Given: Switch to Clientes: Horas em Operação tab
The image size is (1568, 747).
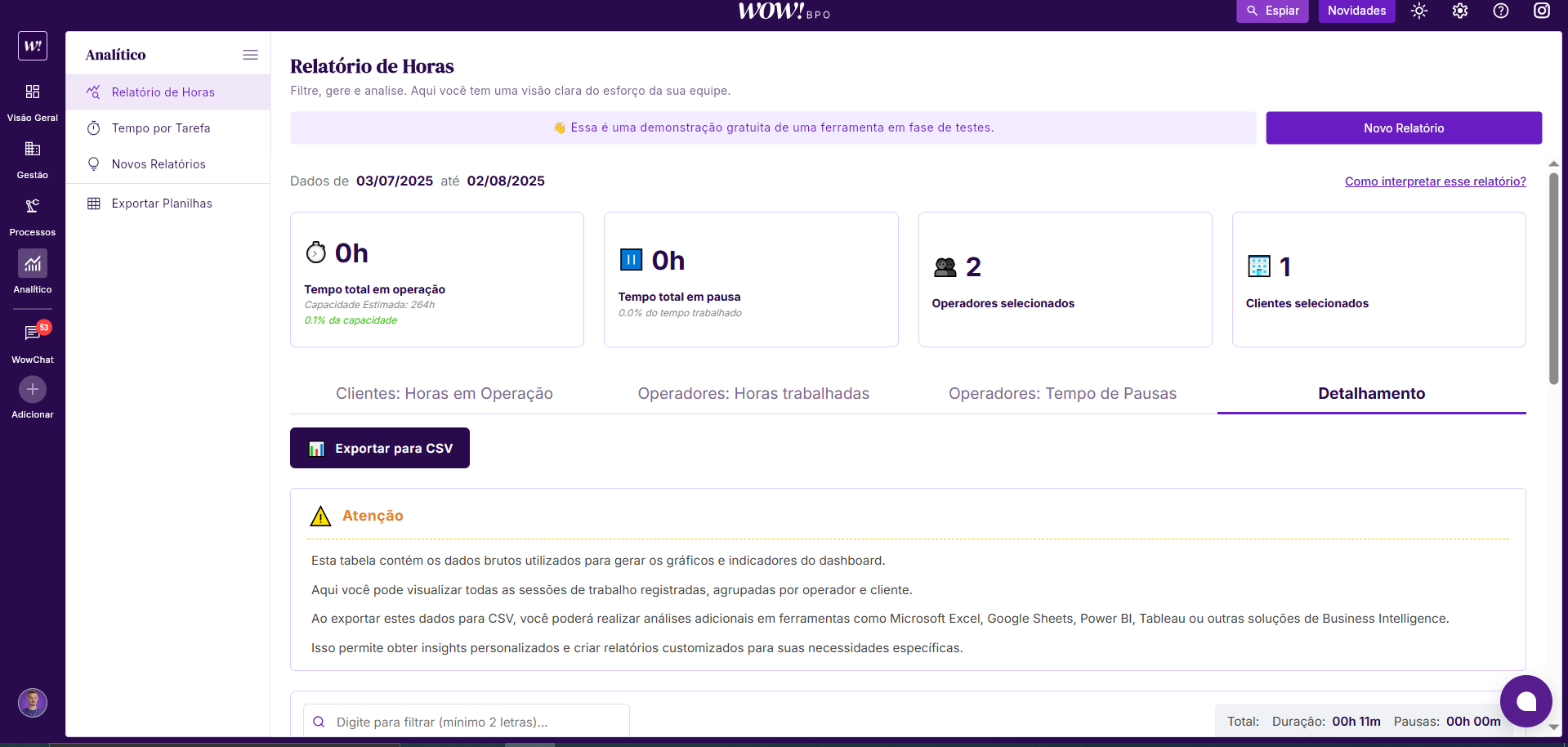Looking at the screenshot, I should coord(444,394).
